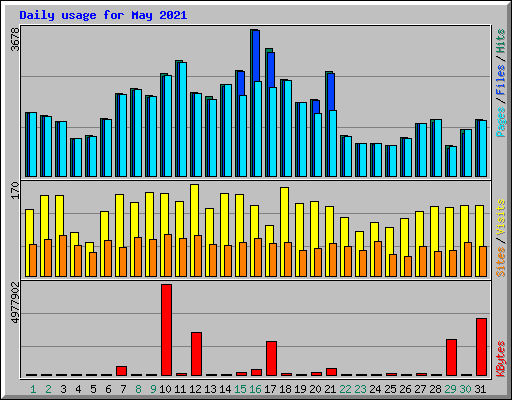Select the dark blue Files bar peak on day 16
This screenshot has height=400, width=512.
[x=256, y=56]
